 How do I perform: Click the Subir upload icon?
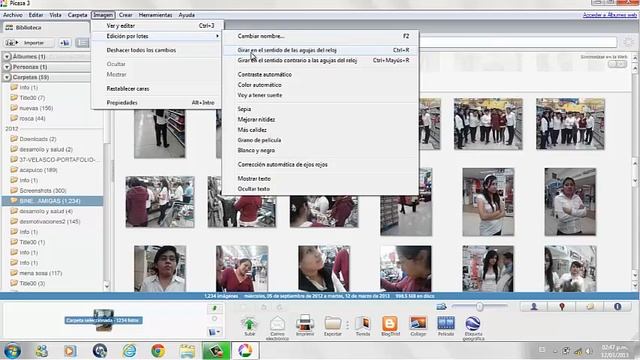click(249, 324)
